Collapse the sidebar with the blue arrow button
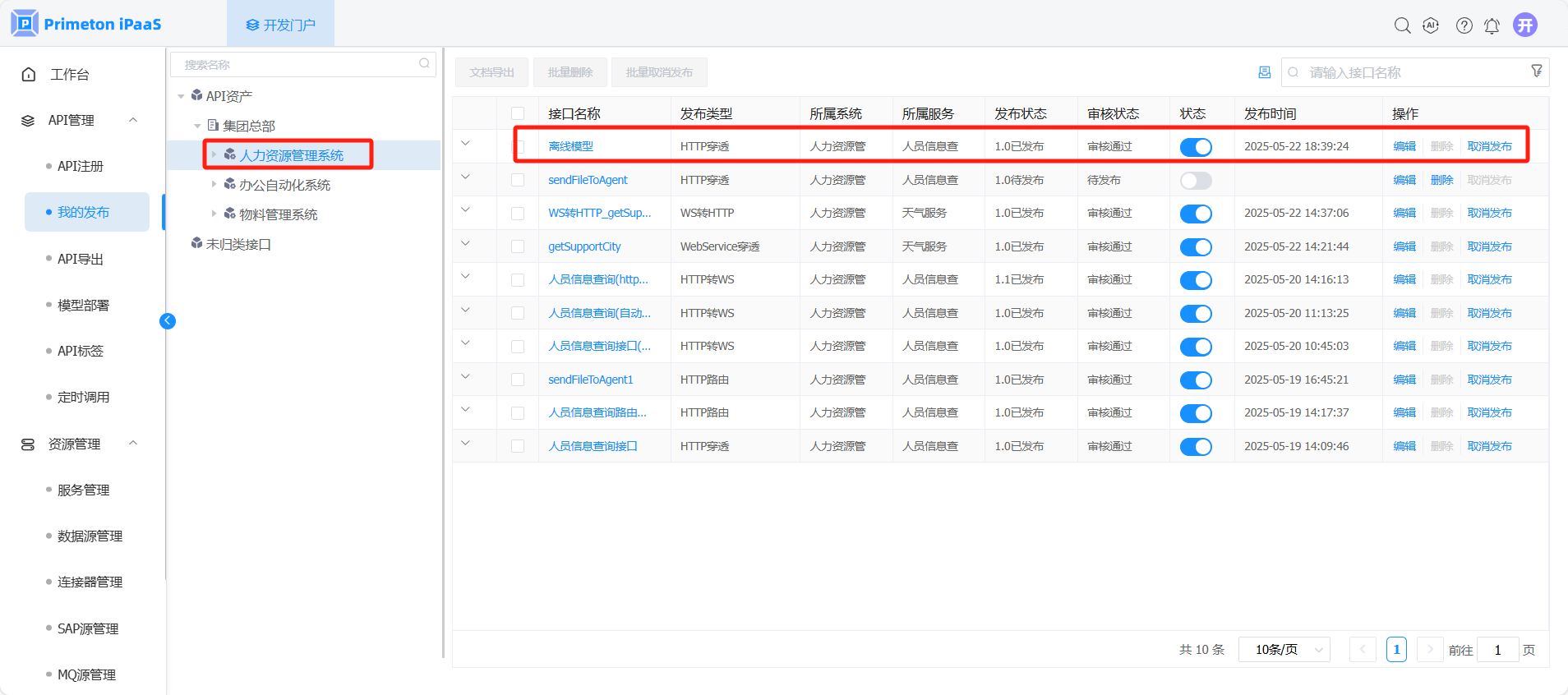The height and width of the screenshot is (695, 1568). (x=168, y=321)
